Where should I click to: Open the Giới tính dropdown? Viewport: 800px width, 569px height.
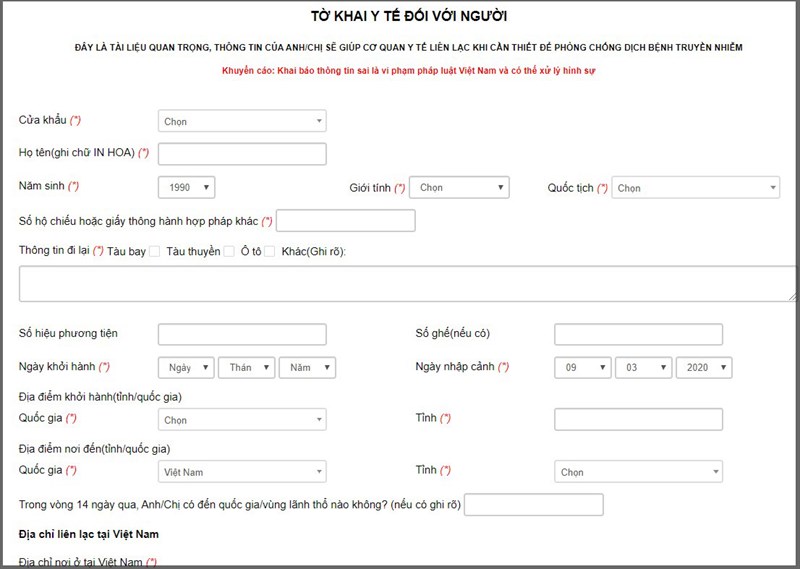(459, 187)
